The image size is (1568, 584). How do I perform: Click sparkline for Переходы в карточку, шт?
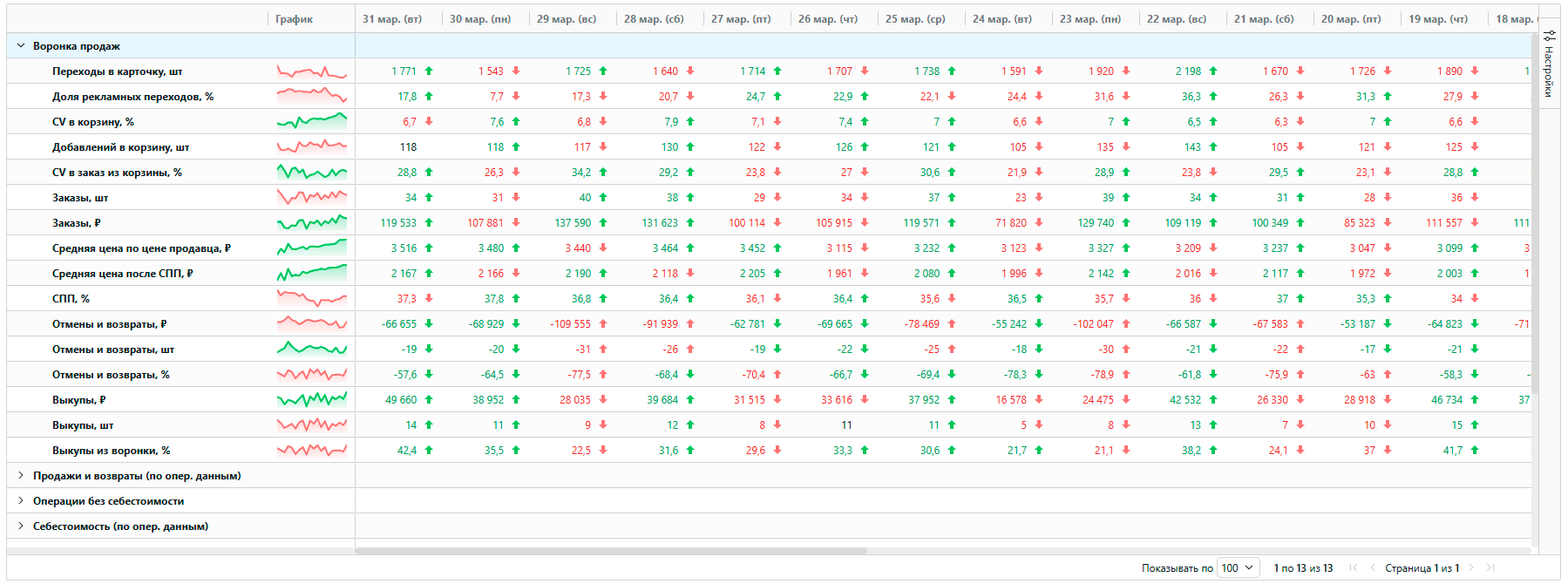(x=312, y=71)
